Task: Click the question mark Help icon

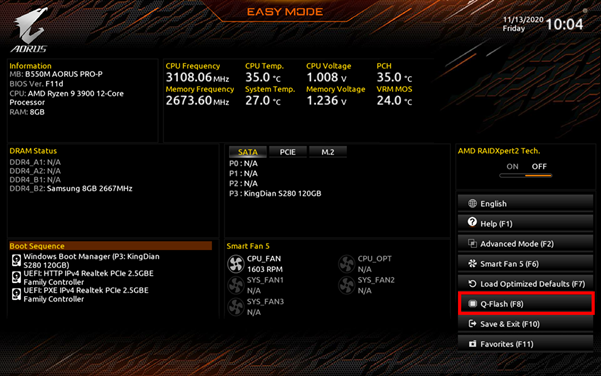Action: click(x=472, y=222)
